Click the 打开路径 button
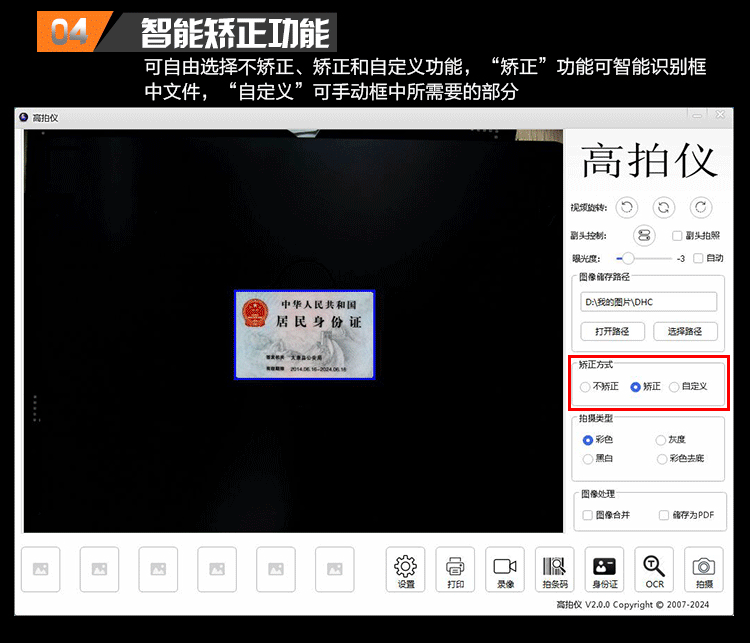 (612, 331)
